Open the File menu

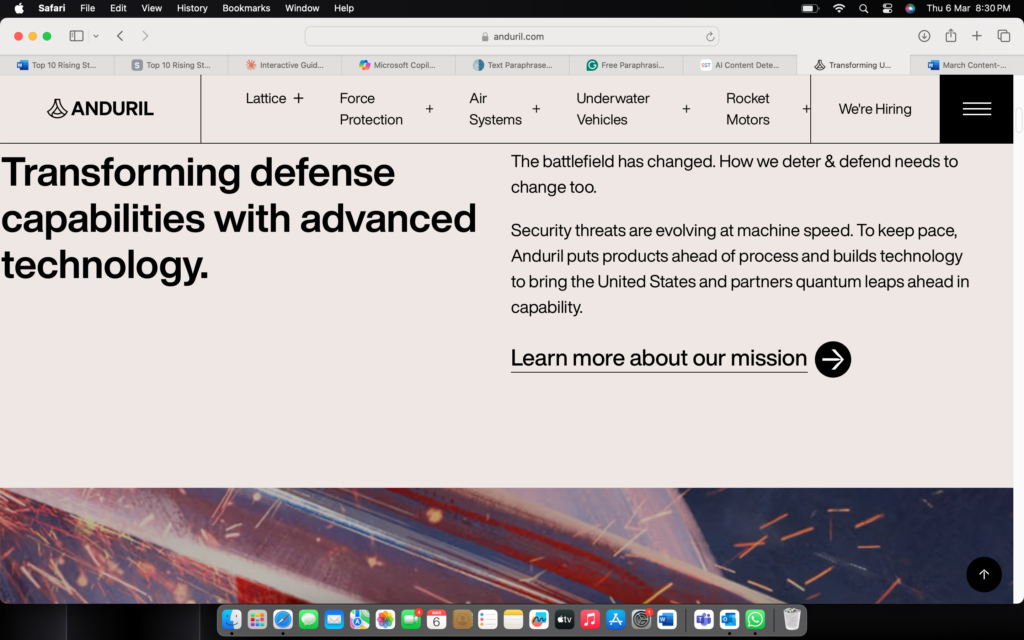88,8
